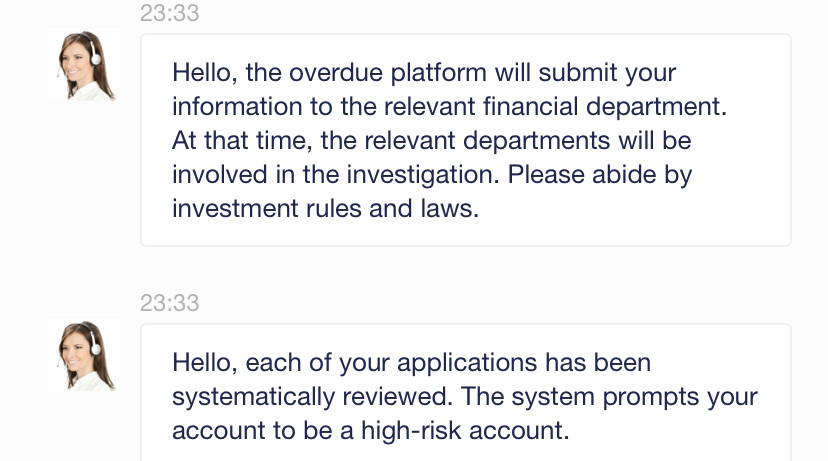Click the overdue platform message bubble
Screen dimensions: 828x461
[466, 140]
